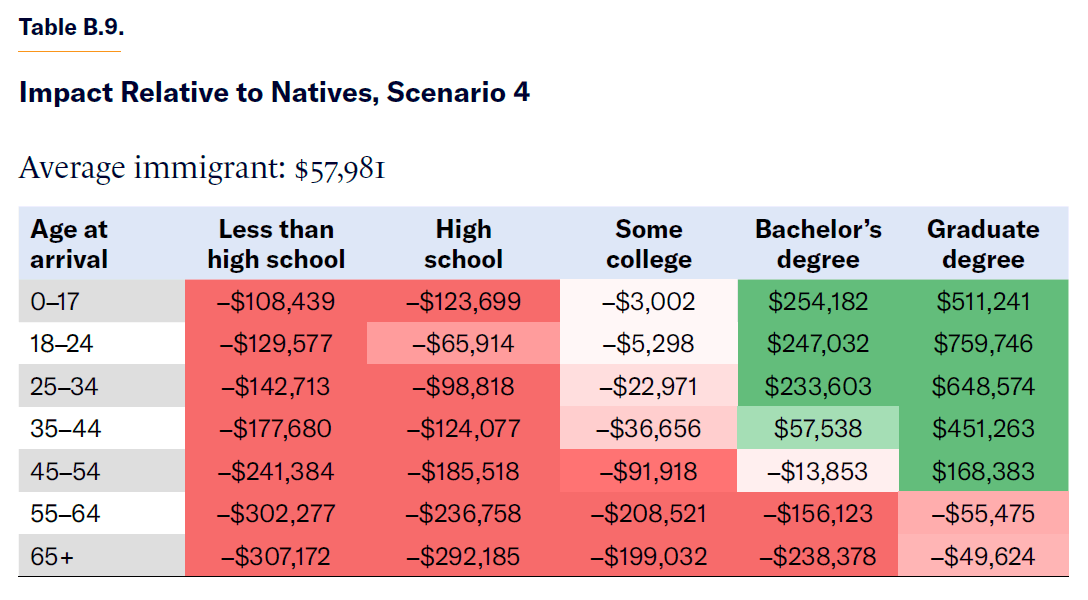Click the 65+ age row label

(52, 556)
